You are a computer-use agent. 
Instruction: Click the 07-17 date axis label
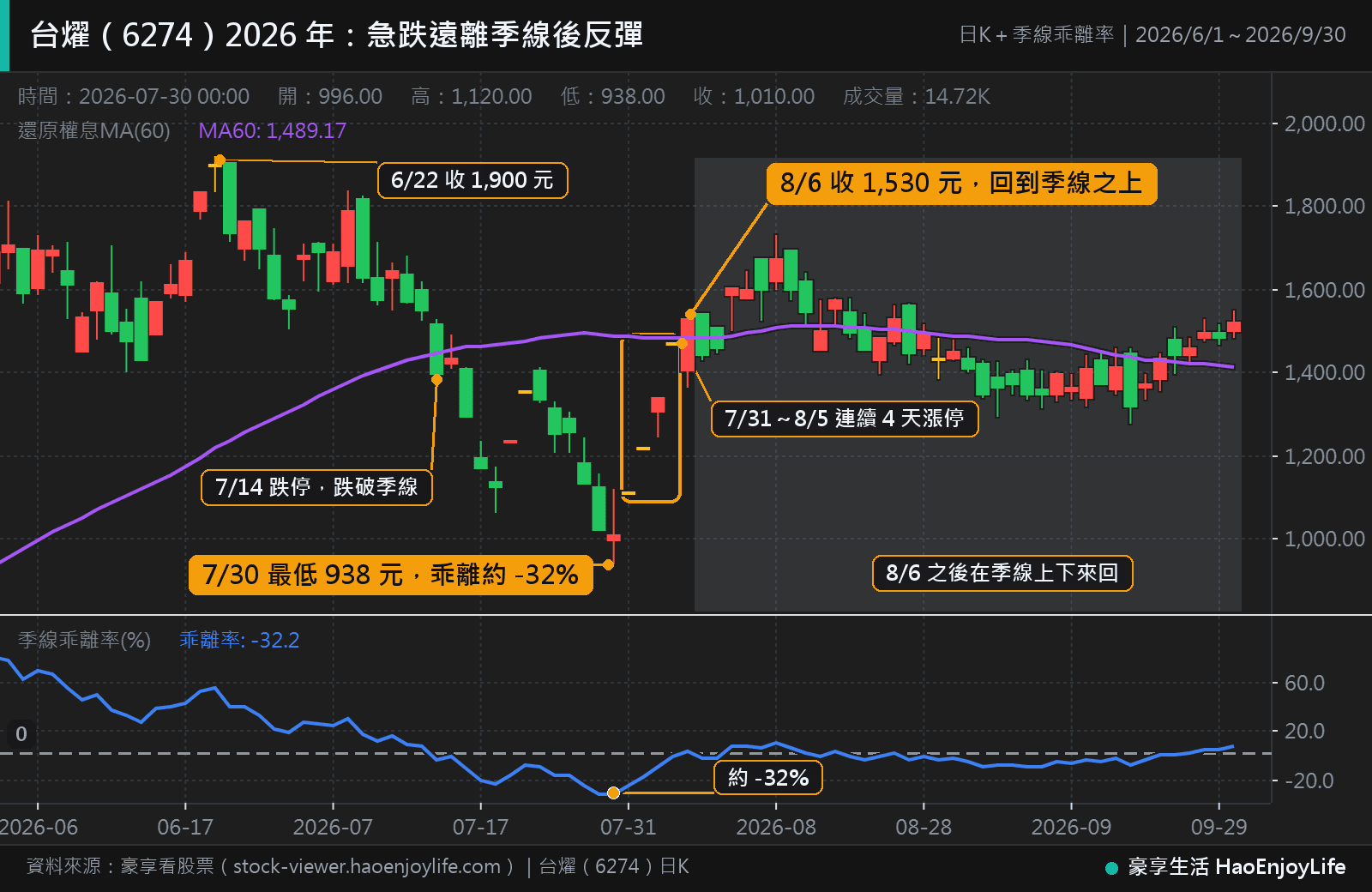click(480, 827)
